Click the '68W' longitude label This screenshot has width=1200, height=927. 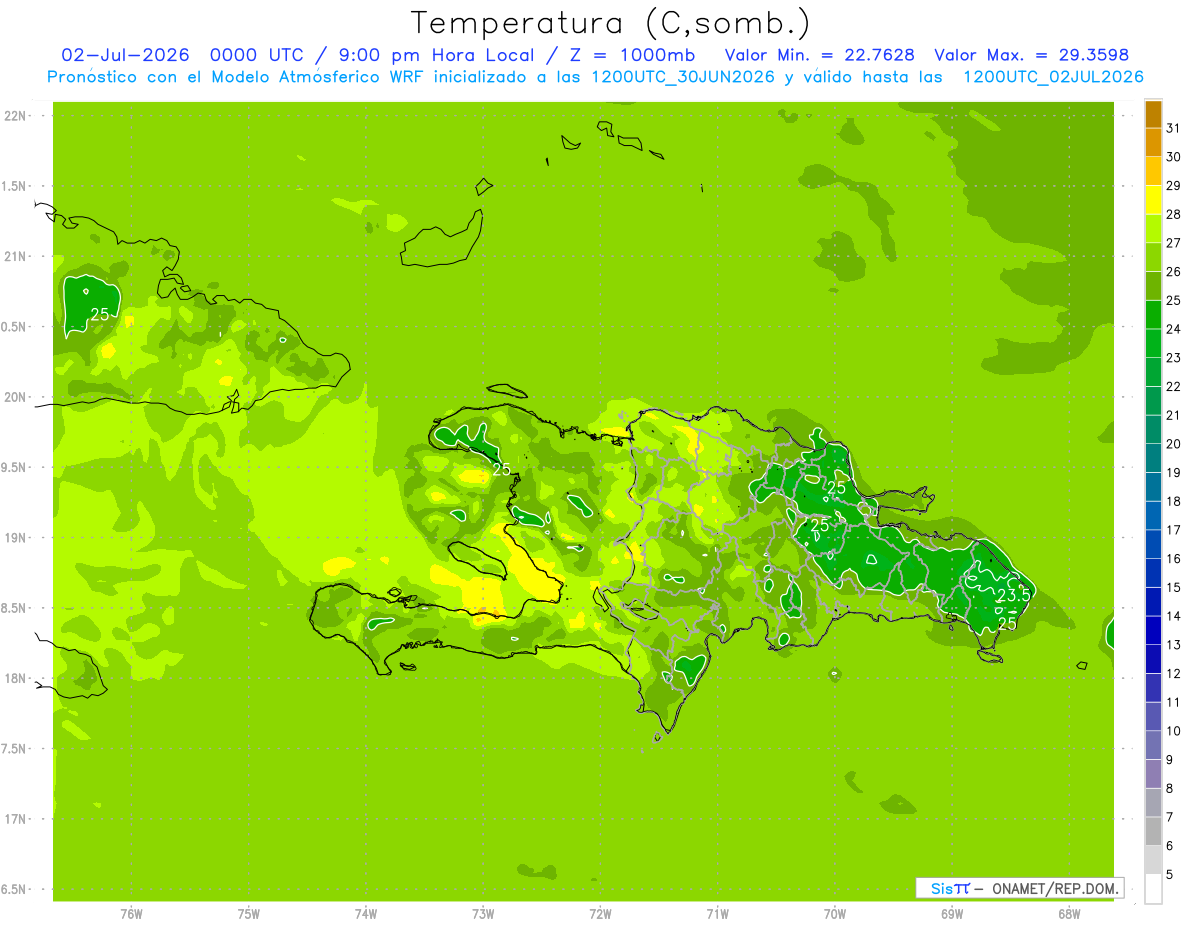coord(1069,913)
